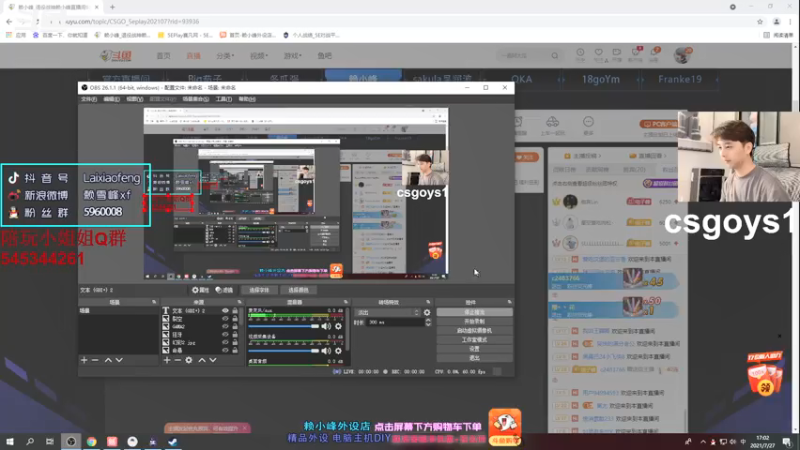Open Task View on the taskbar

click(49, 441)
